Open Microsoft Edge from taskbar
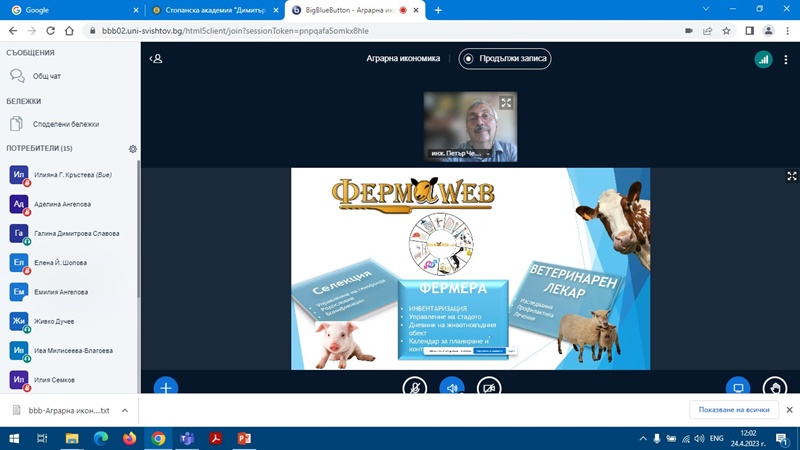Image resolution: width=800 pixels, height=450 pixels. click(101, 438)
